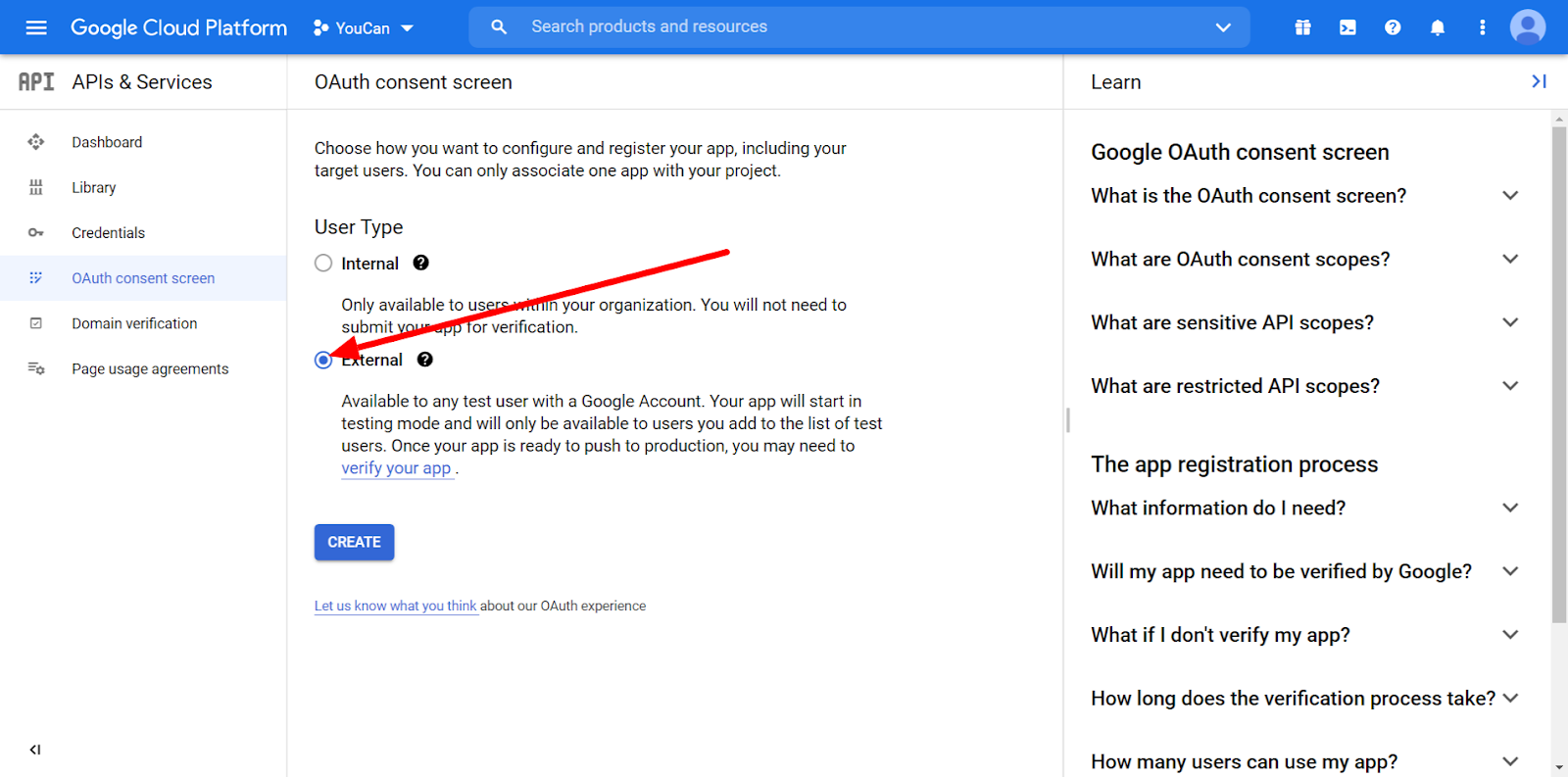The height and width of the screenshot is (777, 1568).
Task: Click the Credentials key icon
Action: point(36,232)
